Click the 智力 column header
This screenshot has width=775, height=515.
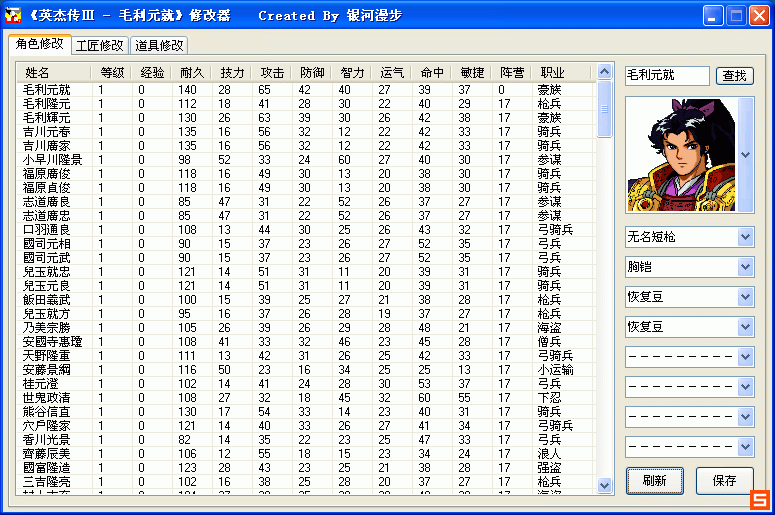pyautogui.click(x=352, y=73)
